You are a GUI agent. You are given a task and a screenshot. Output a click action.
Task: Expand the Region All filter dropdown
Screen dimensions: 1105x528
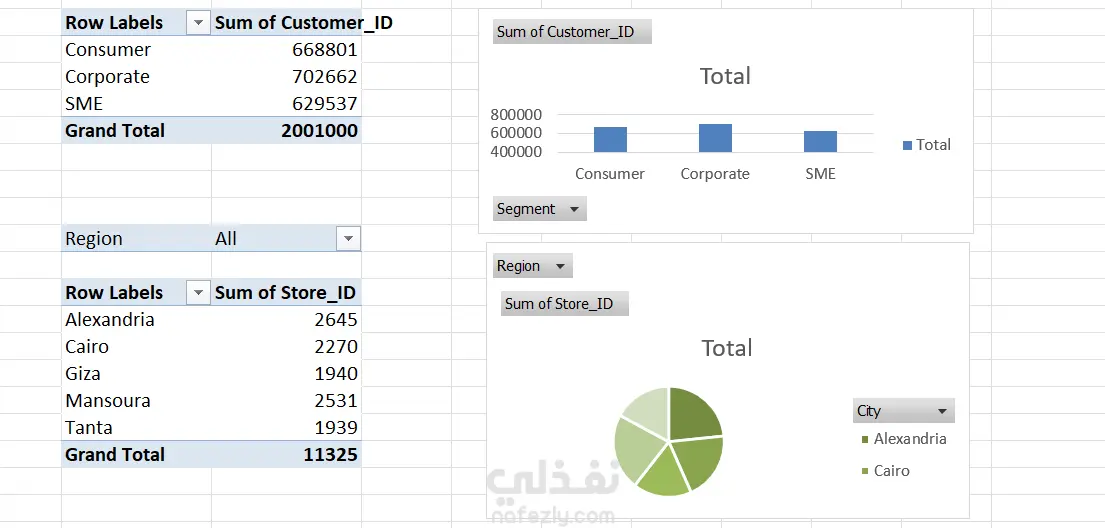point(348,238)
